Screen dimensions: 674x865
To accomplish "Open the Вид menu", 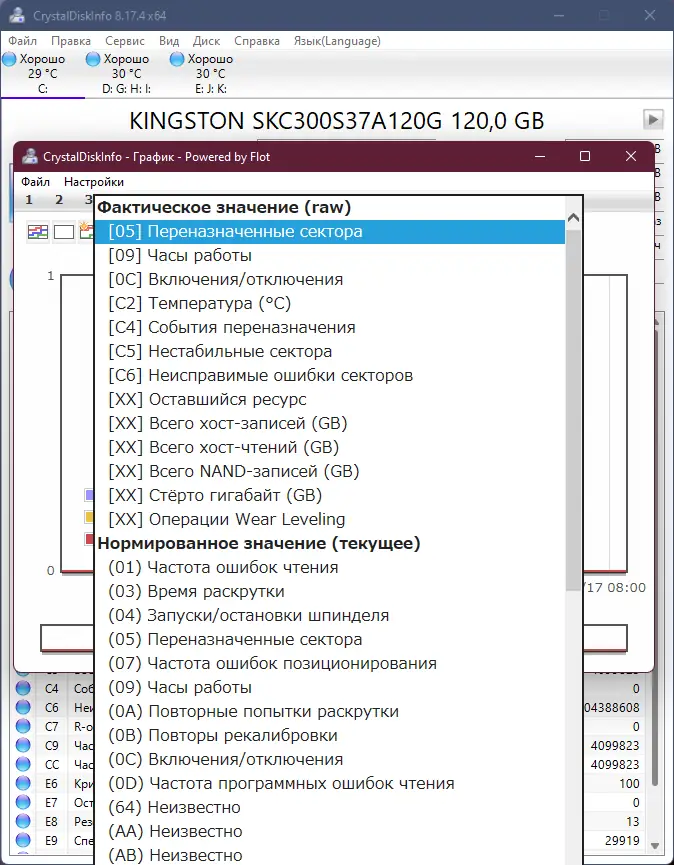I will coord(169,41).
